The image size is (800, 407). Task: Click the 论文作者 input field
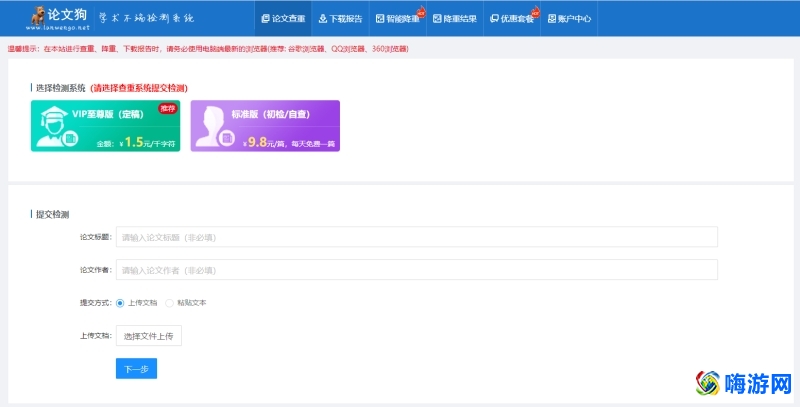click(x=417, y=270)
